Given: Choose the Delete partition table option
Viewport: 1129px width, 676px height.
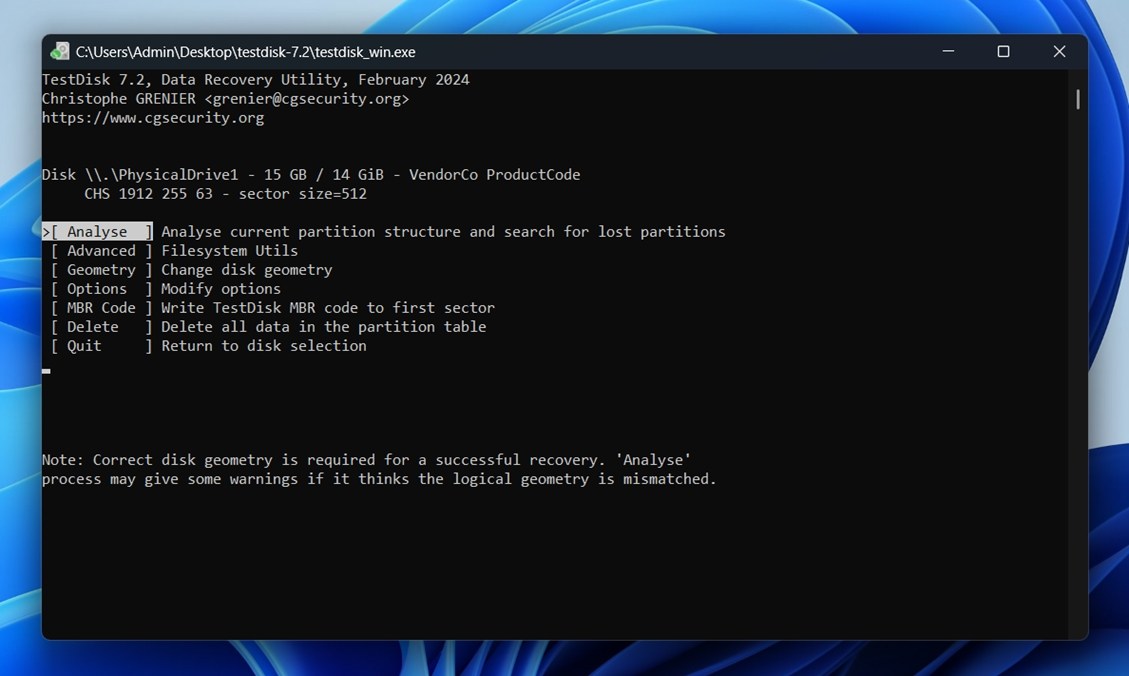Looking at the screenshot, I should coord(93,327).
